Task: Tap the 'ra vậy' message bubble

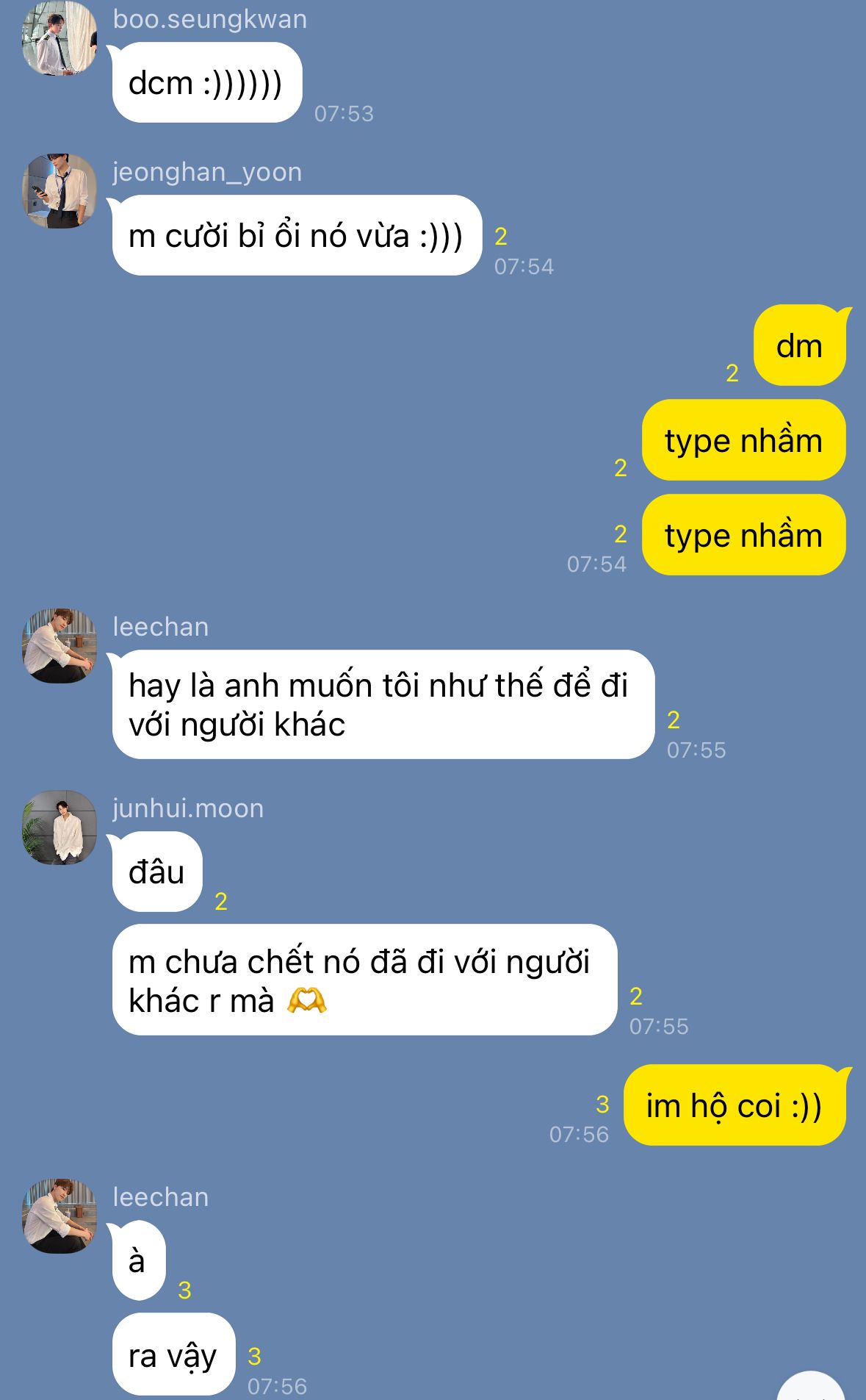Action: [173, 1354]
